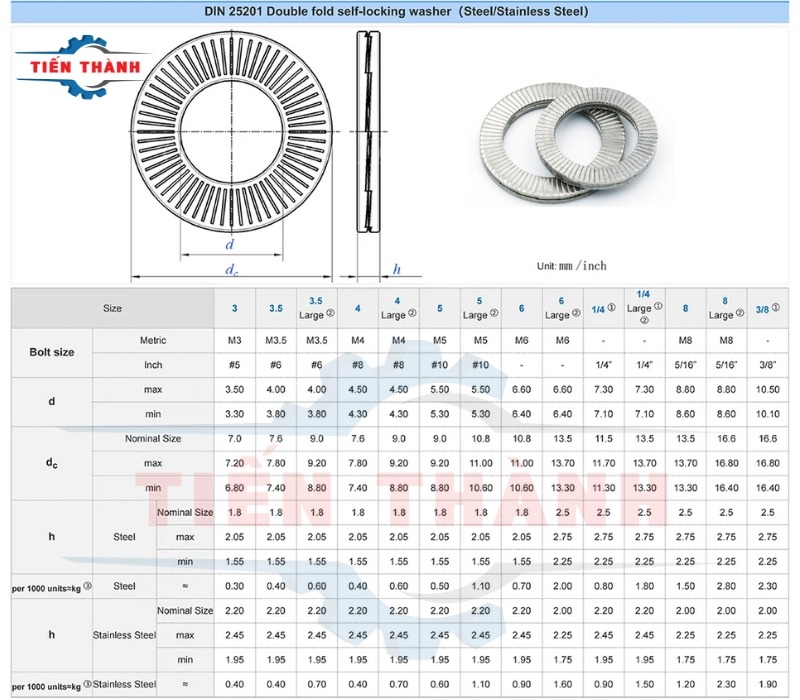Click the '#5' inch bolt cell
Screen dimensions: 800x700
pyautogui.click(x=235, y=365)
